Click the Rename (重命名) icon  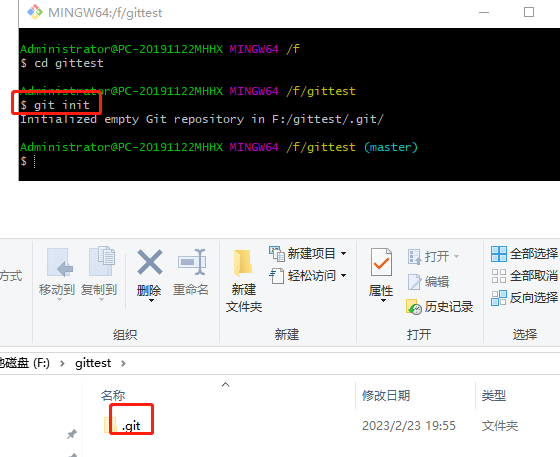(x=192, y=262)
